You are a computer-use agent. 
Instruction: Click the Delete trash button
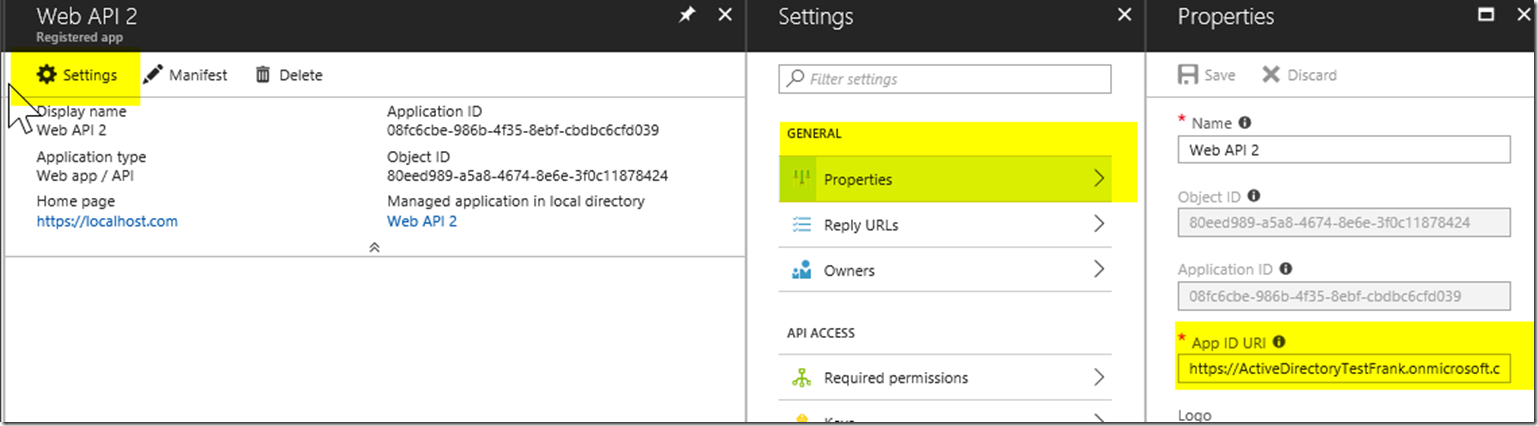[x=289, y=75]
